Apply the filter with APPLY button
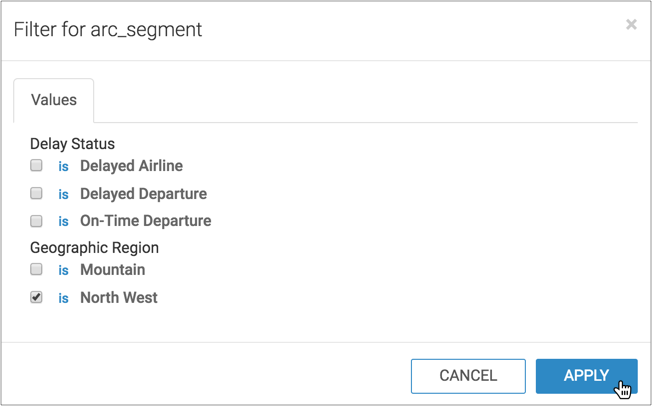652x406 pixels. tap(586, 376)
